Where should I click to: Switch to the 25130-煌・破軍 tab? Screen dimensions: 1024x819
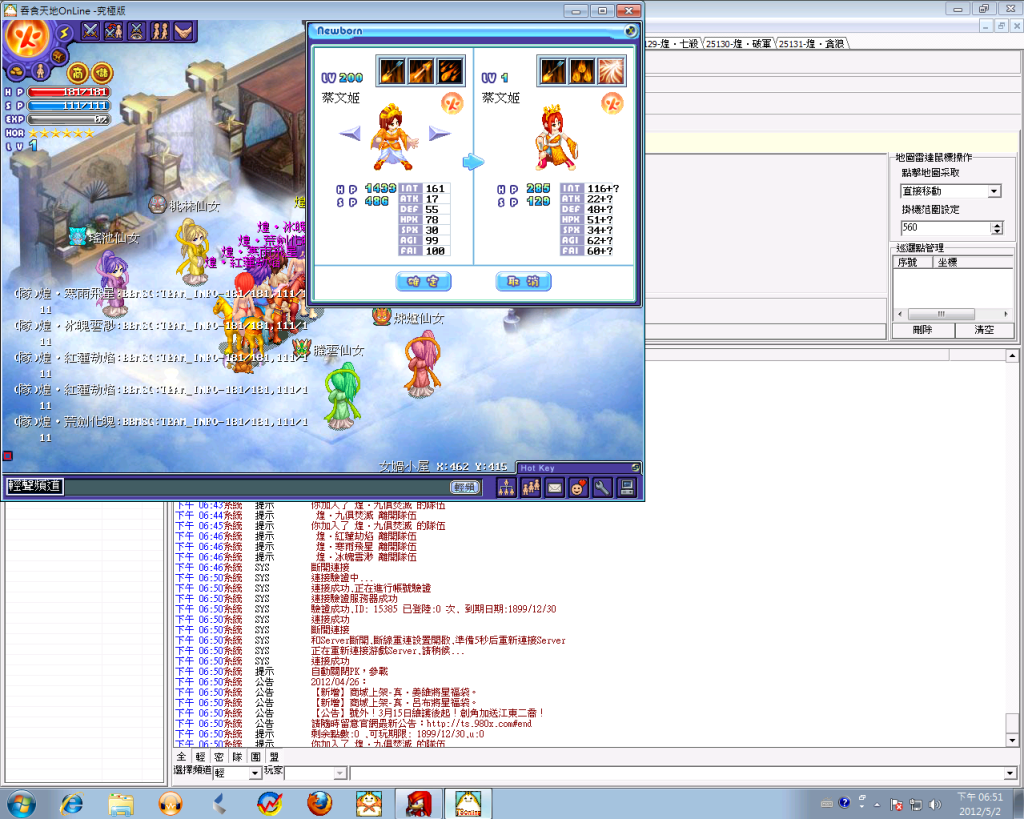click(738, 43)
